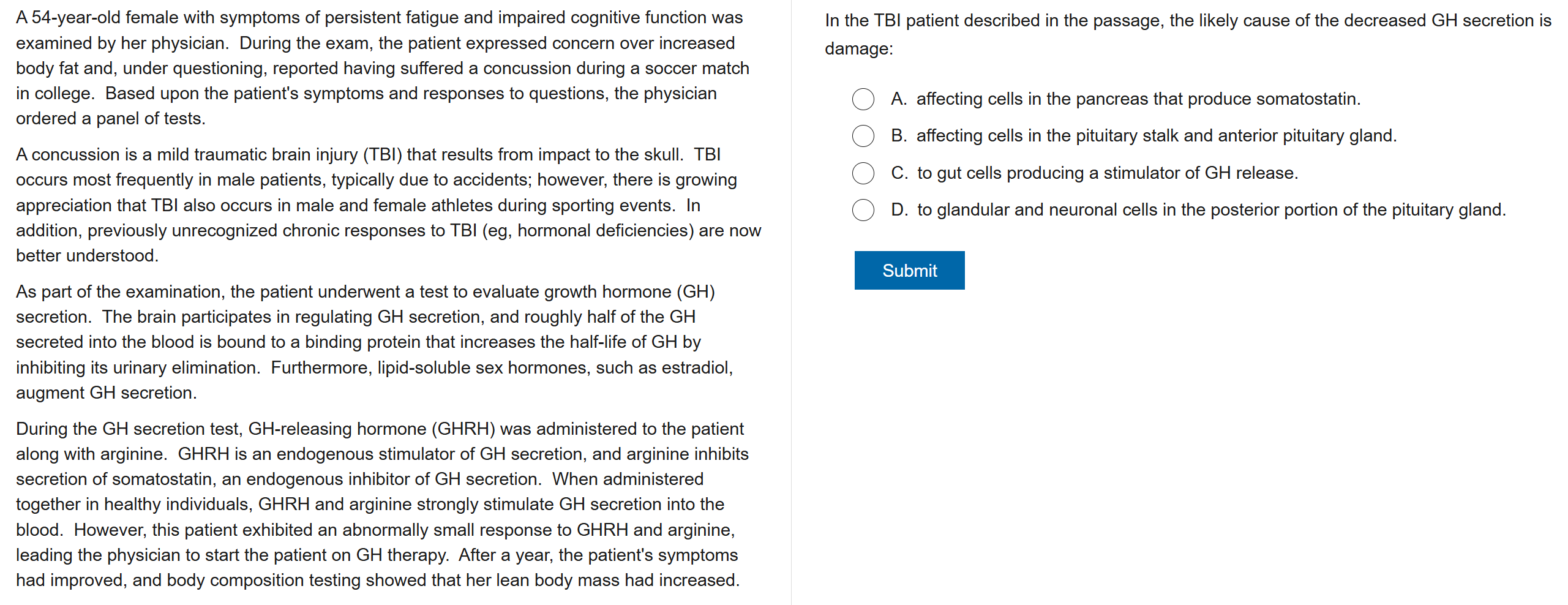Choose radio button for answer B

[x=863, y=136]
